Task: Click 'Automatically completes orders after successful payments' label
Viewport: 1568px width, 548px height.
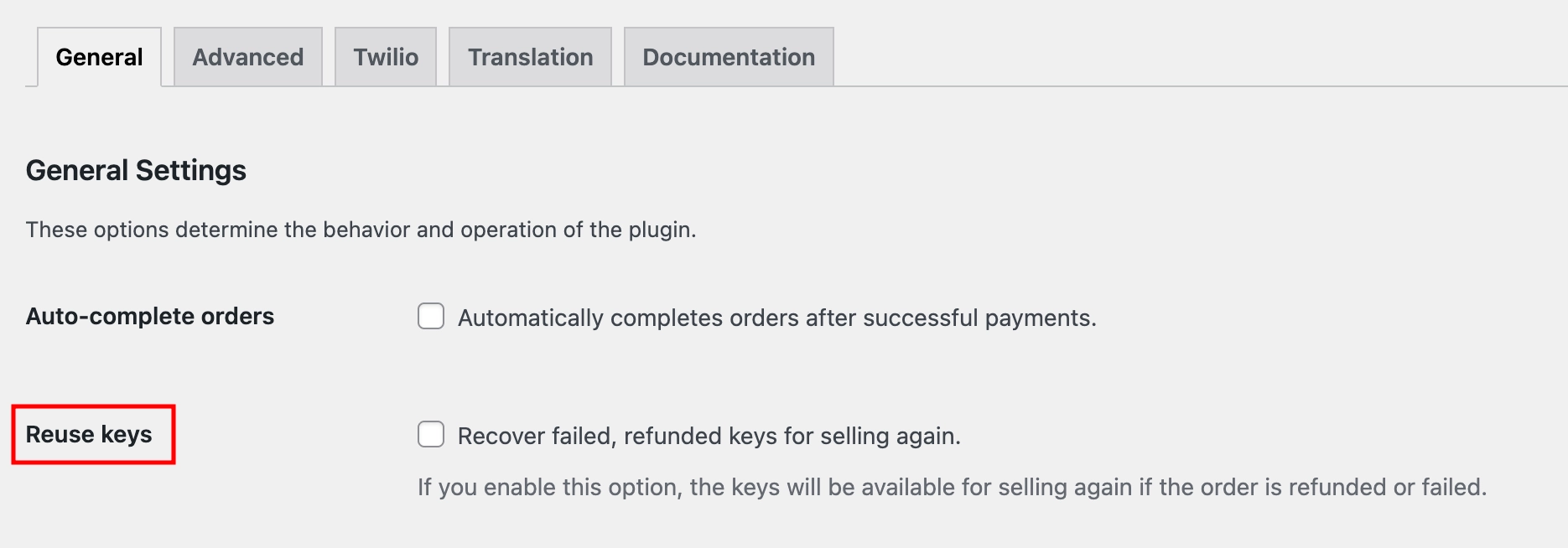Action: pos(776,318)
